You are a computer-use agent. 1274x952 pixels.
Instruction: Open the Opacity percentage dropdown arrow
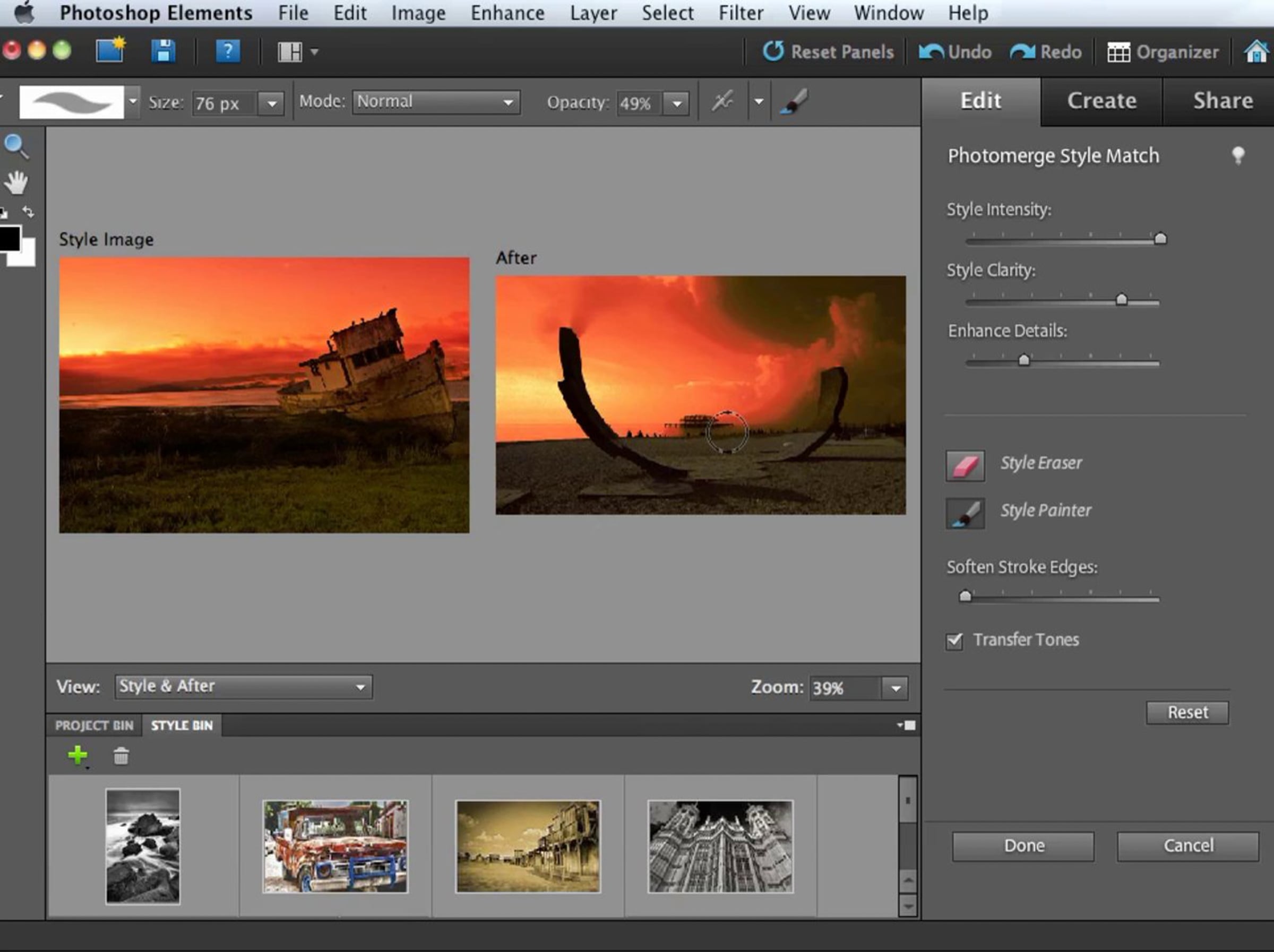click(x=677, y=103)
